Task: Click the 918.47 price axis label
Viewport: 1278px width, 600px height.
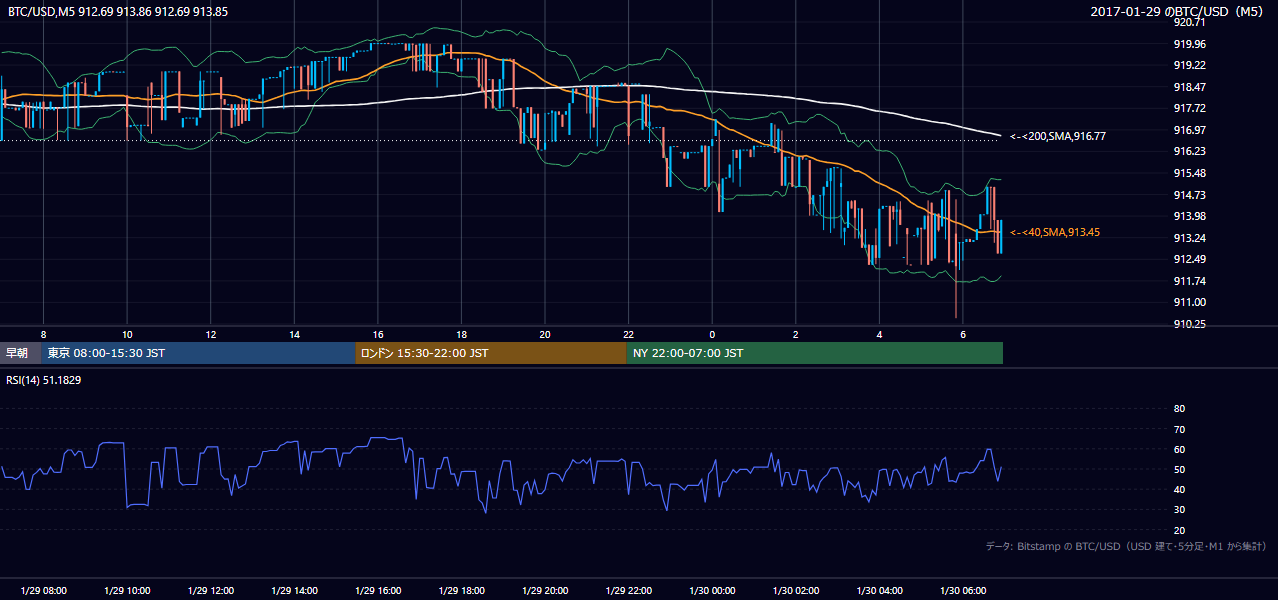Action: click(x=1189, y=87)
